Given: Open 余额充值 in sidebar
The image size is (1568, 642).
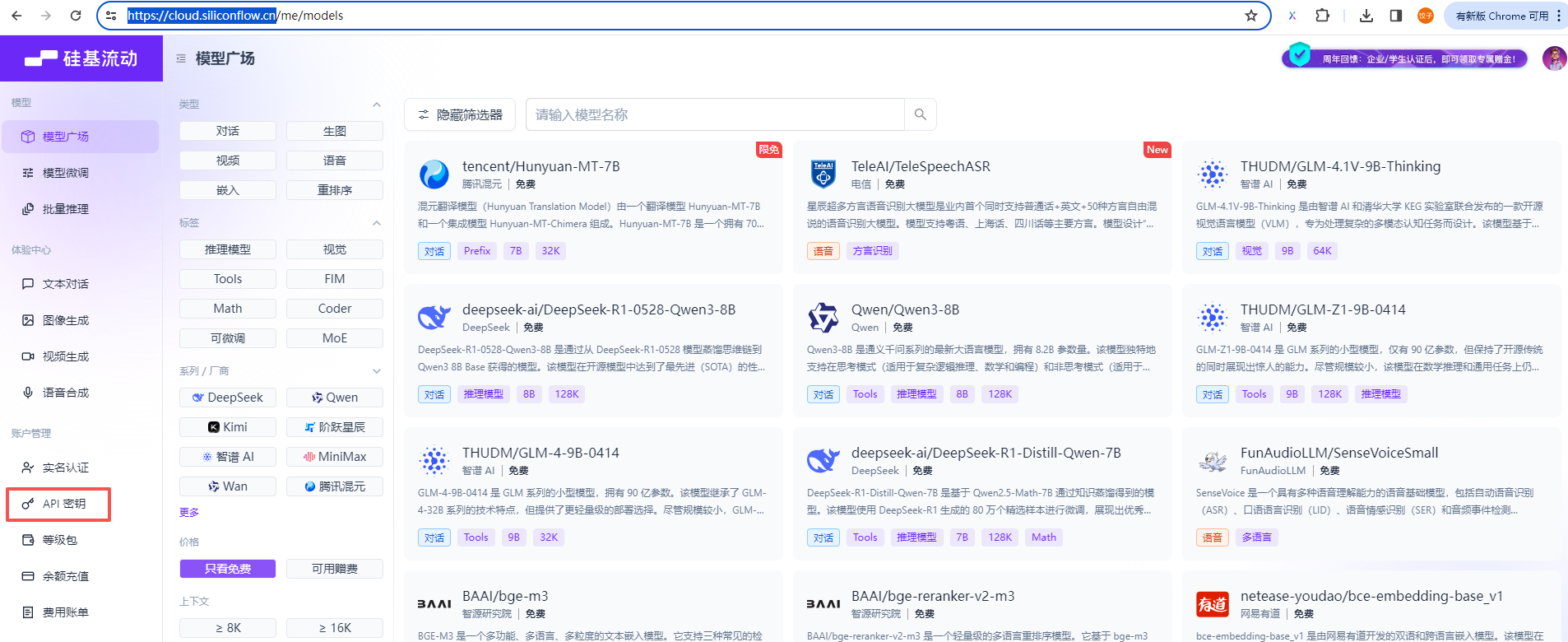Looking at the screenshot, I should coord(80,576).
